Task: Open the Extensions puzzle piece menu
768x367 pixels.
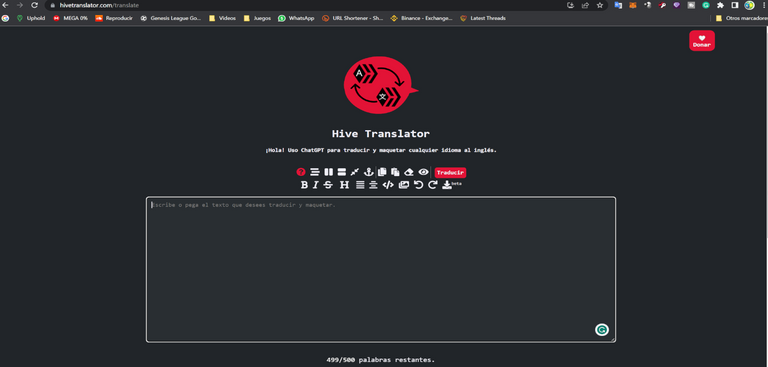Action: click(x=720, y=5)
